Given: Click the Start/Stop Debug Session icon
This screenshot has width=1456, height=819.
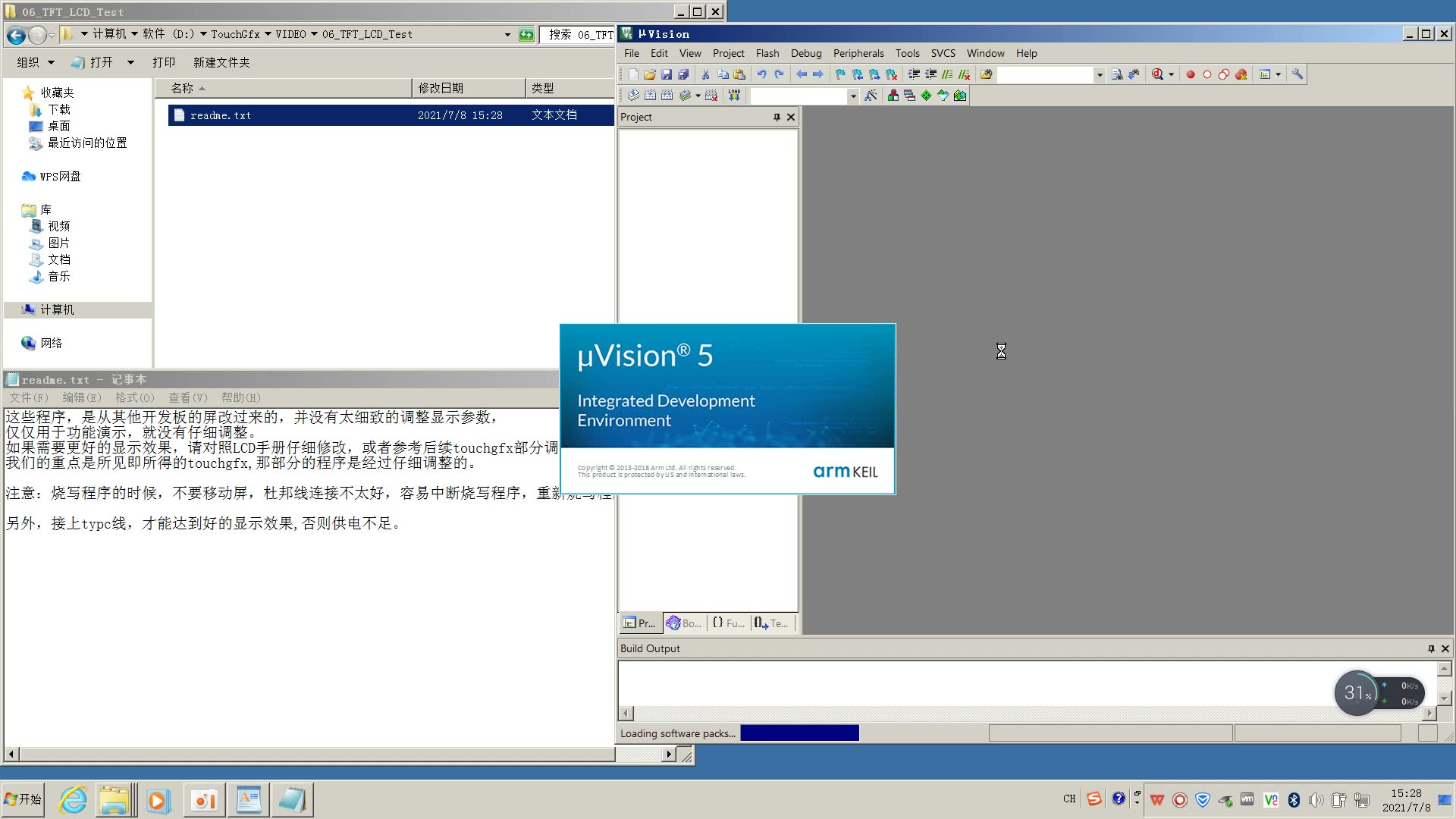Looking at the screenshot, I should [x=1157, y=74].
